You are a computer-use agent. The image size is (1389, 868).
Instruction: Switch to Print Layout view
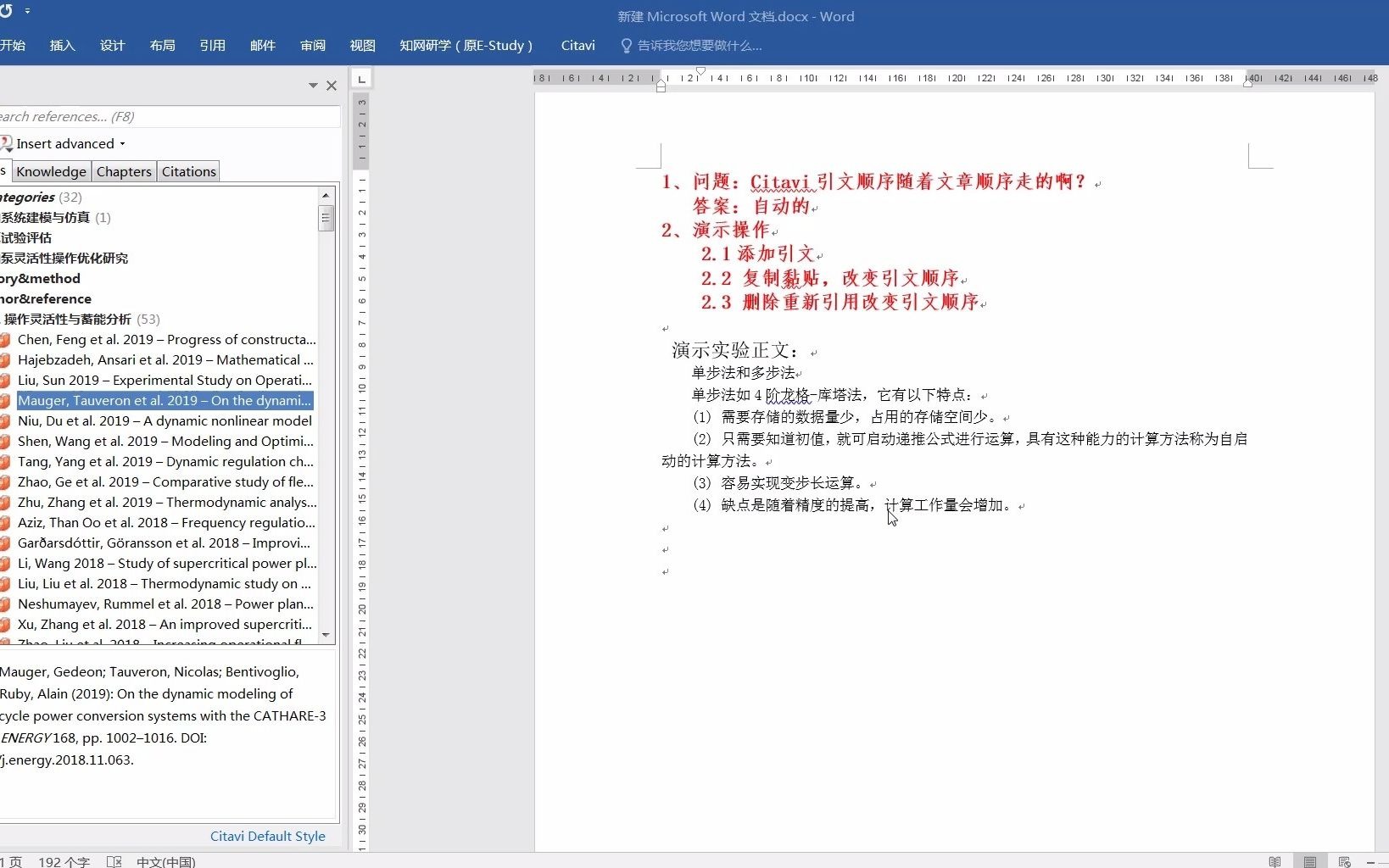pos(1310,861)
